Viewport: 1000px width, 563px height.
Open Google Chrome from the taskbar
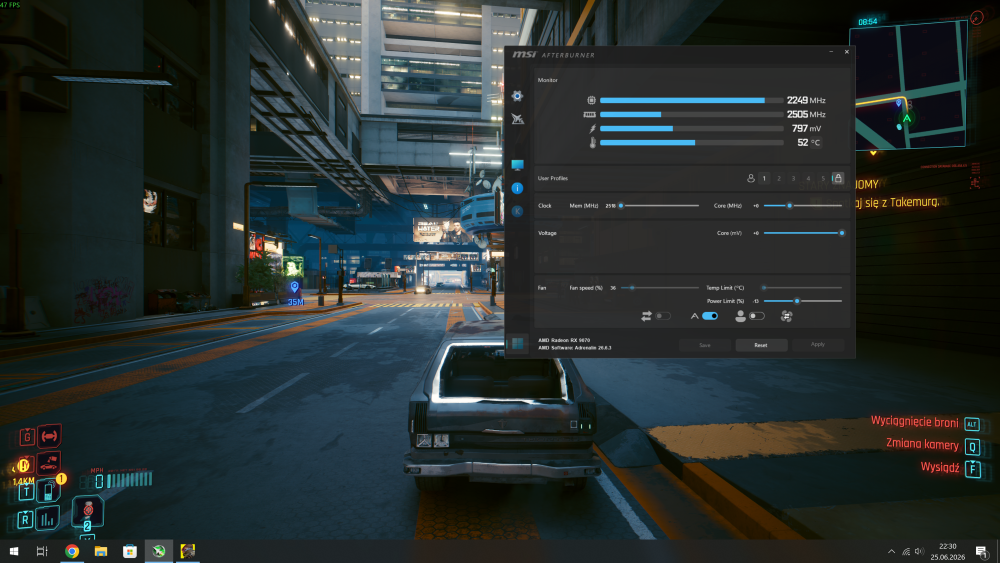tap(72, 552)
